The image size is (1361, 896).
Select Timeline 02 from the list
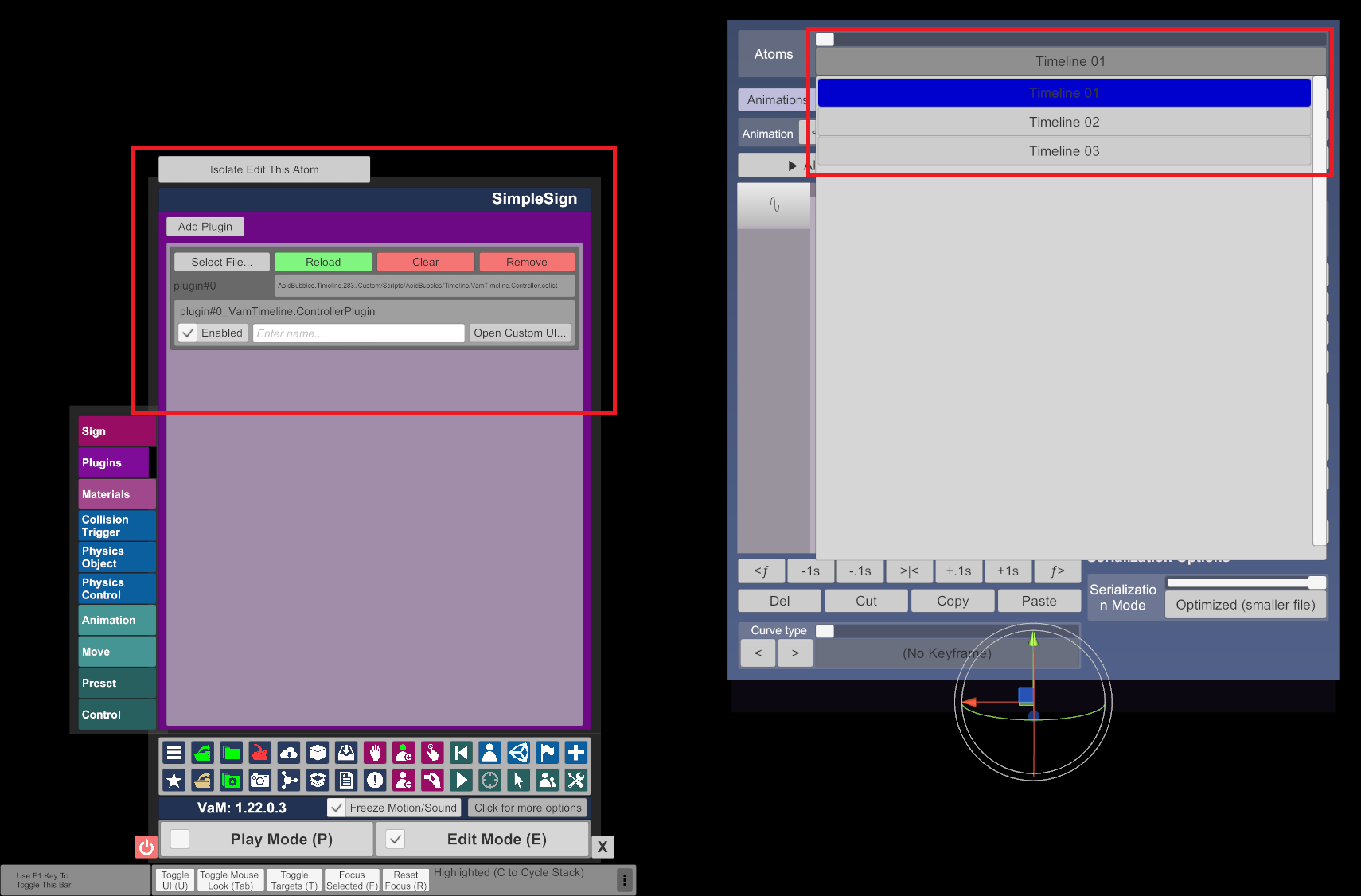pos(1064,122)
